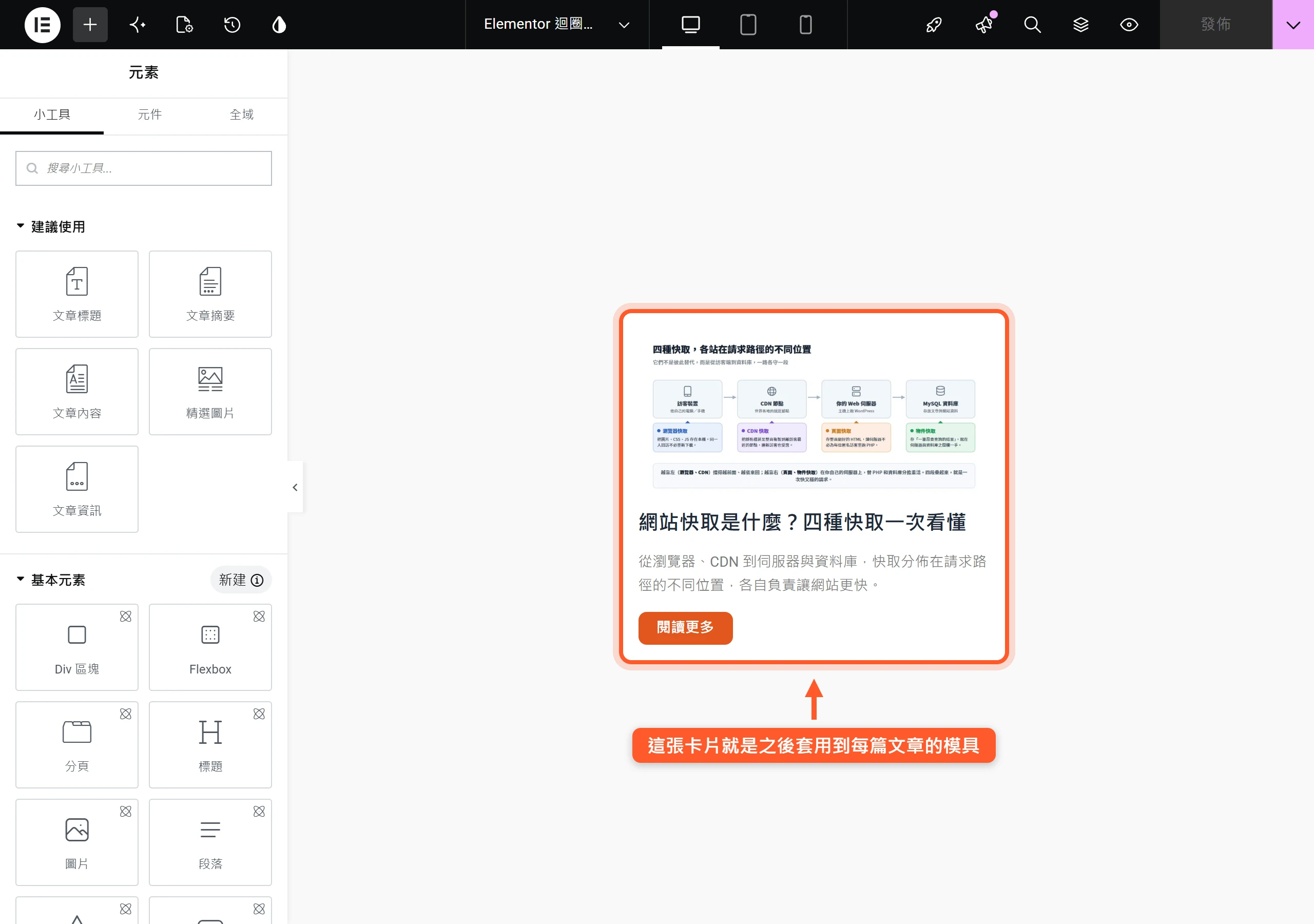
Task: Open page settings document icon
Action: click(184, 25)
